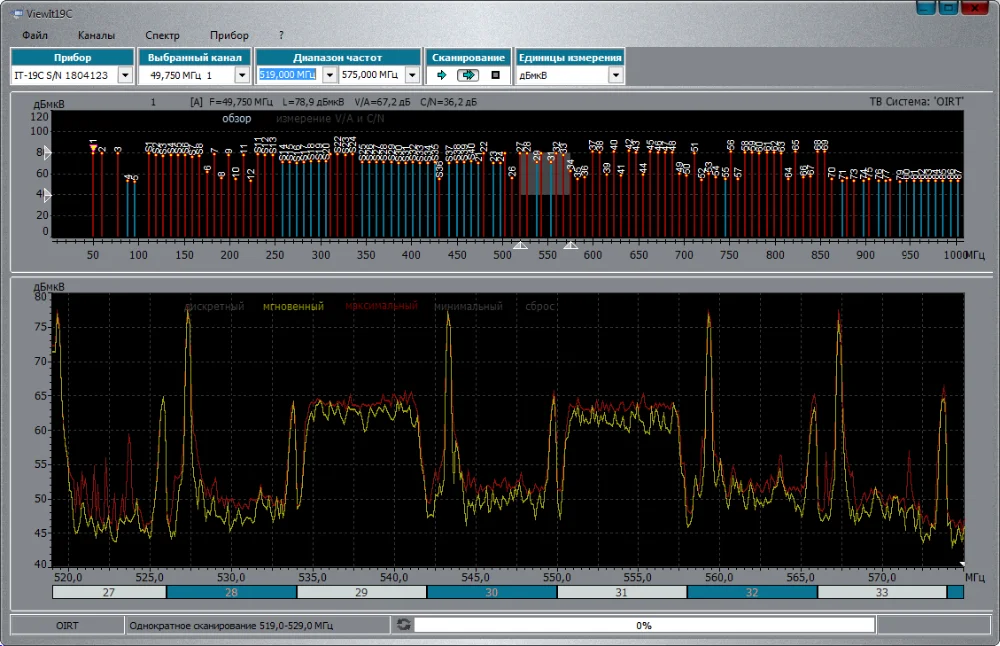The width and height of the screenshot is (1000, 646).
Task: Click the ViewIt19C title bar icon
Action: (x=17, y=14)
